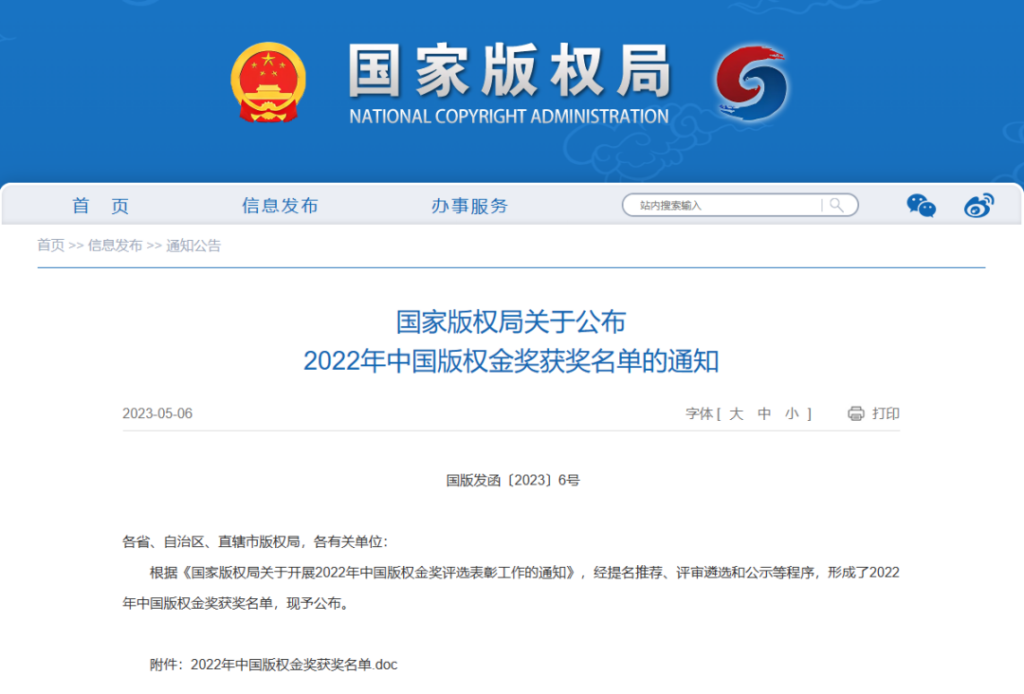Click the 国家版权局 site title banner

click(x=509, y=70)
